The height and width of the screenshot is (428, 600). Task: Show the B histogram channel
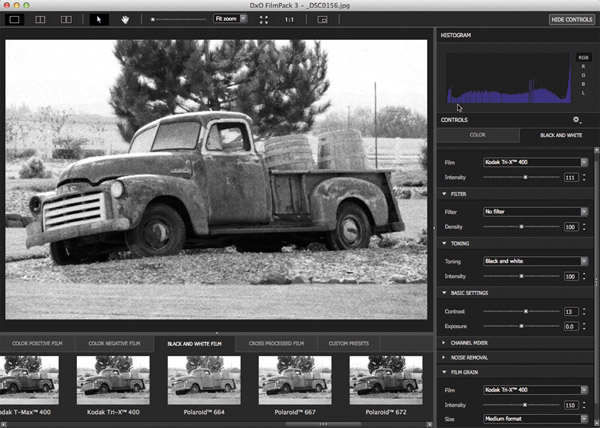583,84
